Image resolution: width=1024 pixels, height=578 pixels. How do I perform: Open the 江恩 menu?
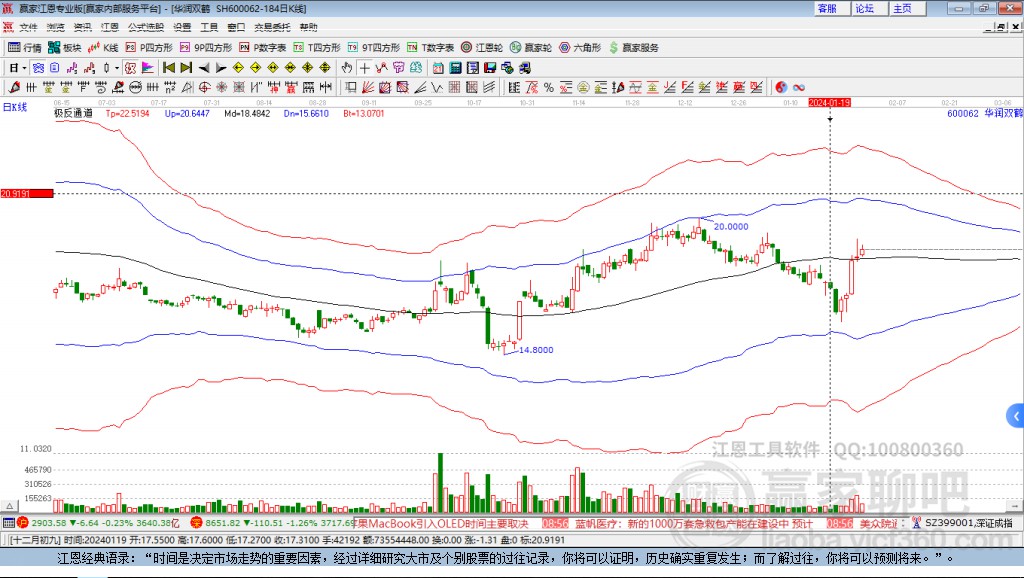tap(110, 27)
